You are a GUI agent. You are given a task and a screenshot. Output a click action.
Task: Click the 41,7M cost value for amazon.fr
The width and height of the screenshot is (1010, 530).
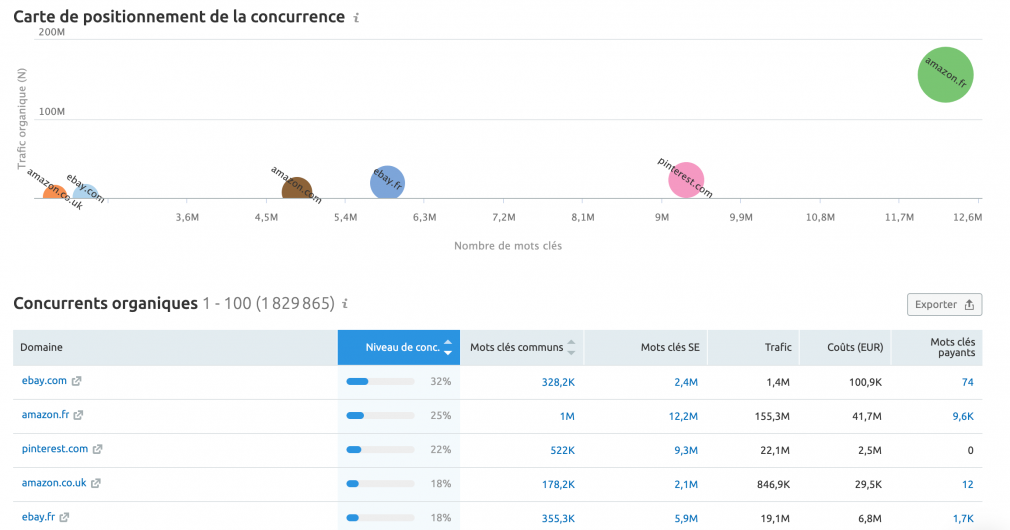[x=866, y=416]
